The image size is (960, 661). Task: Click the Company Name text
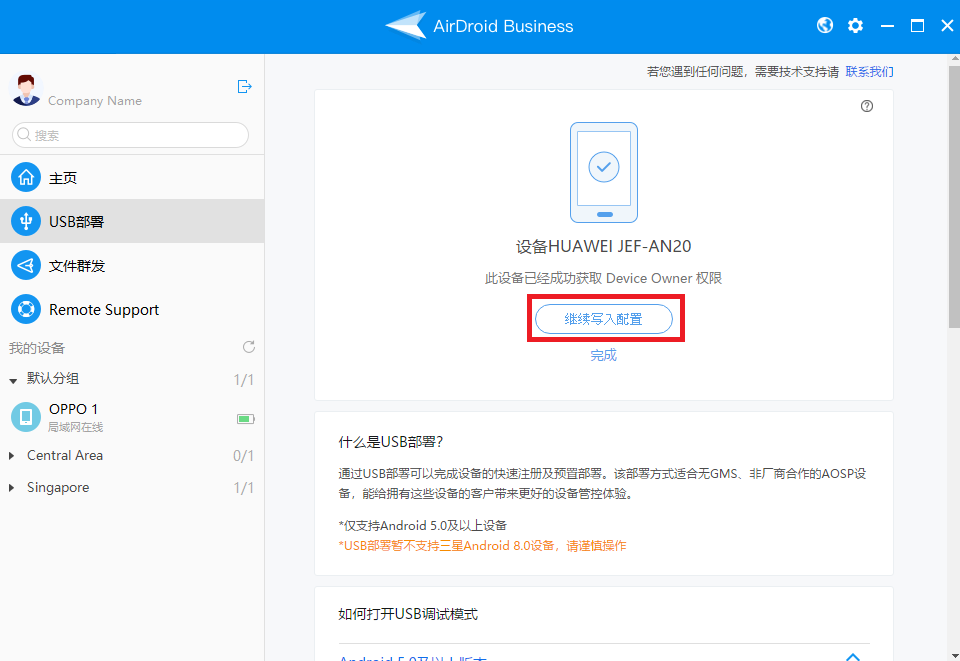[x=95, y=100]
